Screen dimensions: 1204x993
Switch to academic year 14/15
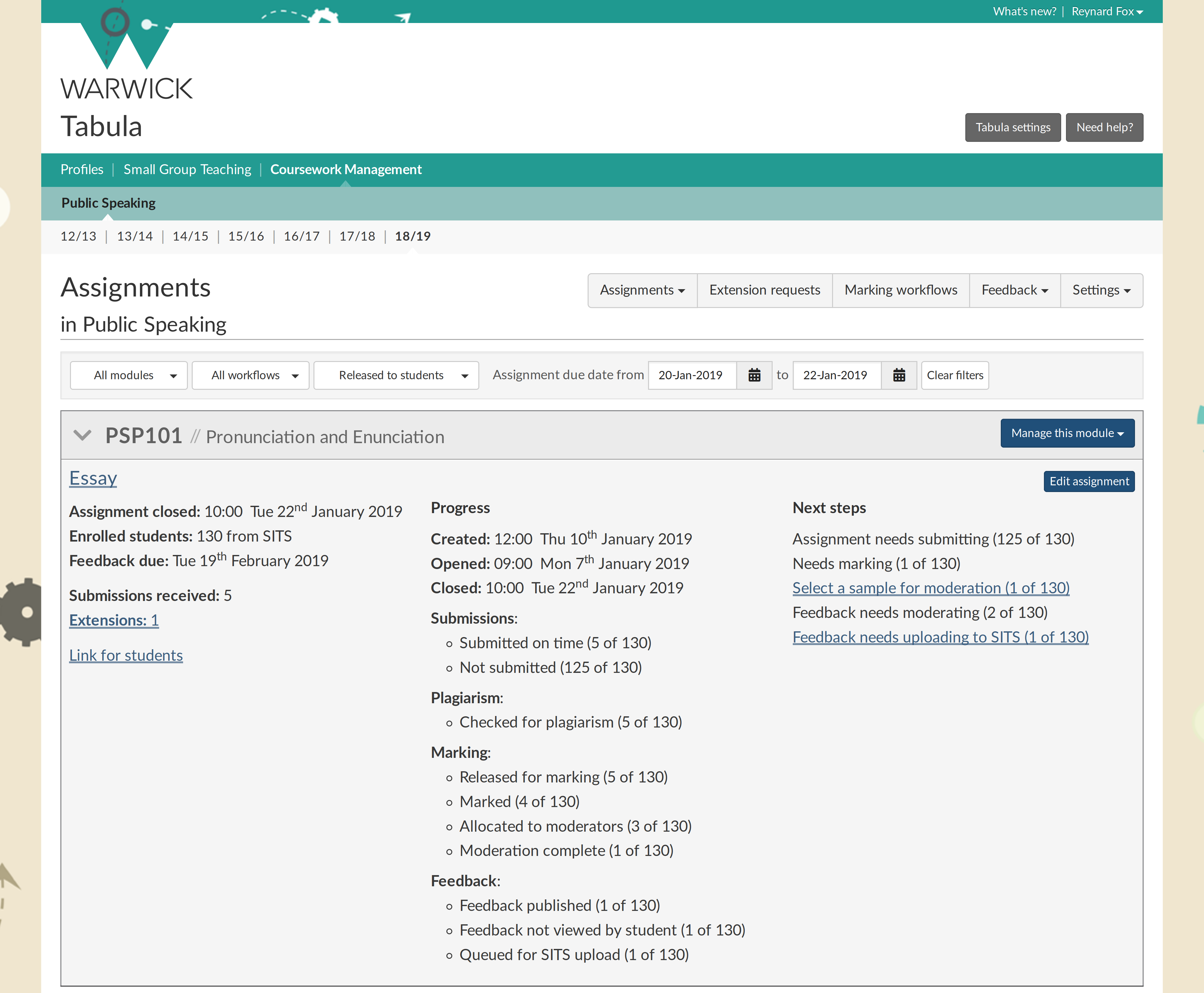click(x=190, y=236)
